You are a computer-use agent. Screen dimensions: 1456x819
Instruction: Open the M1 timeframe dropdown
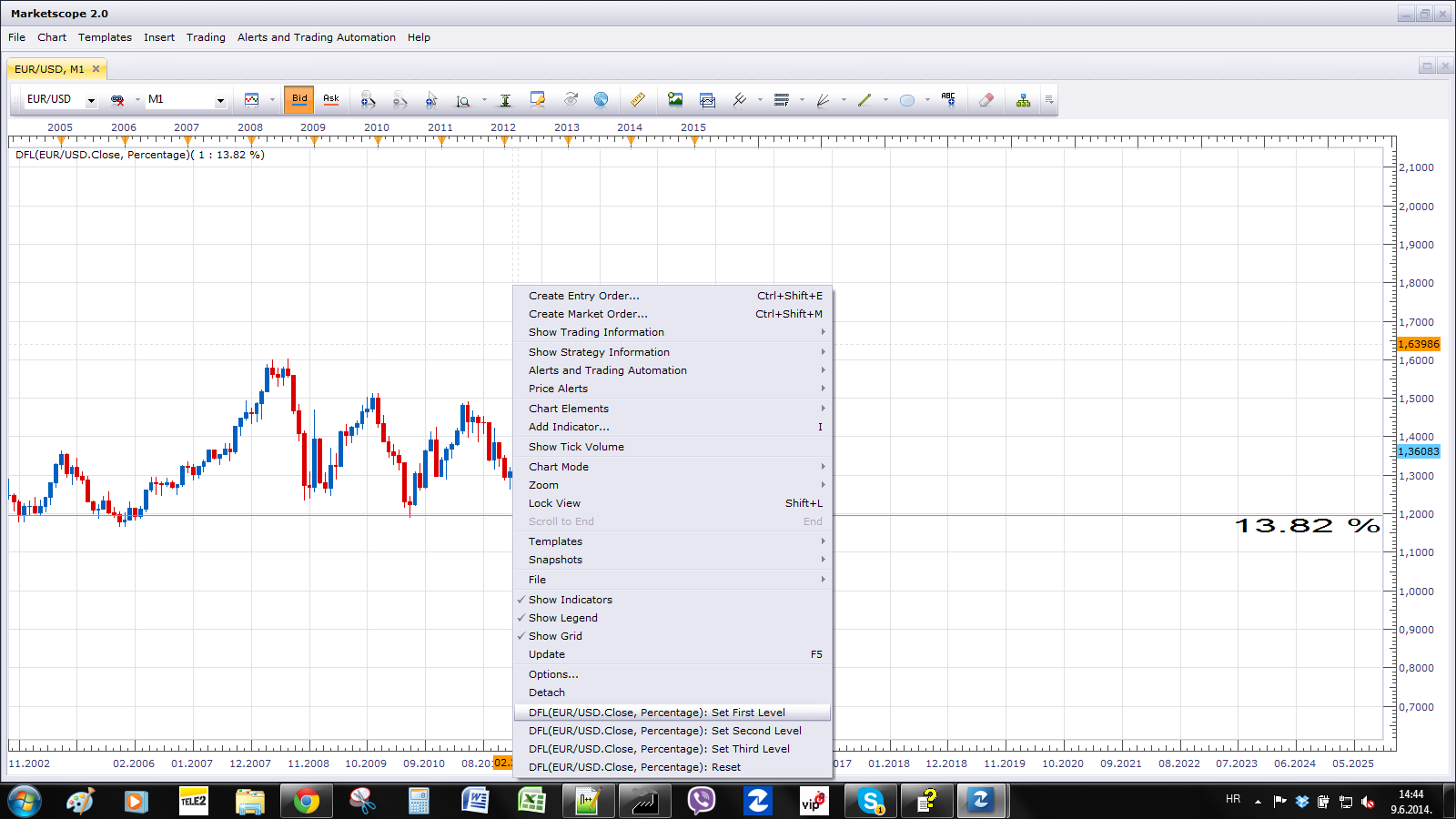click(187, 99)
